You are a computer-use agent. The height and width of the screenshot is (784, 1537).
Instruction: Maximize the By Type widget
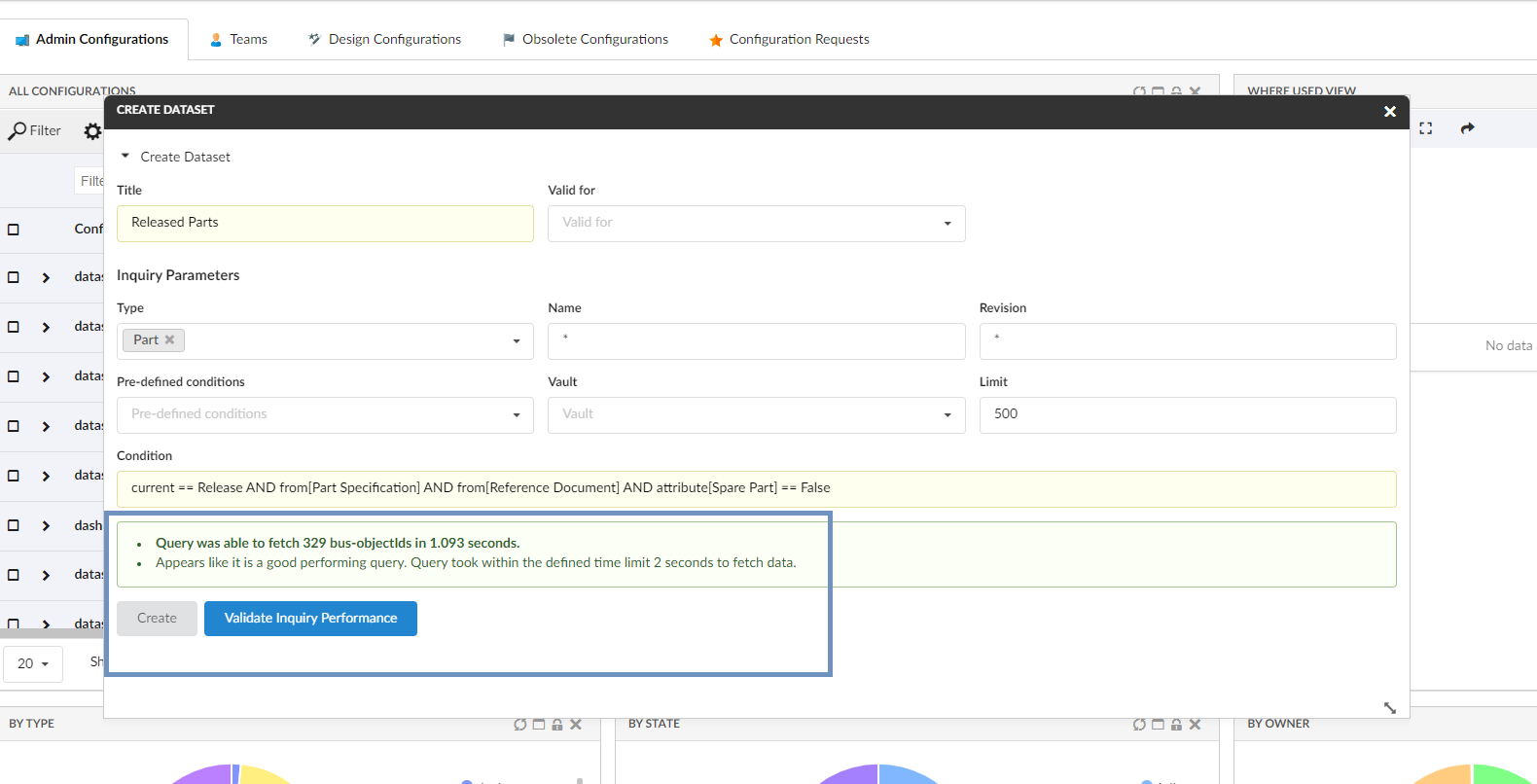[539, 725]
